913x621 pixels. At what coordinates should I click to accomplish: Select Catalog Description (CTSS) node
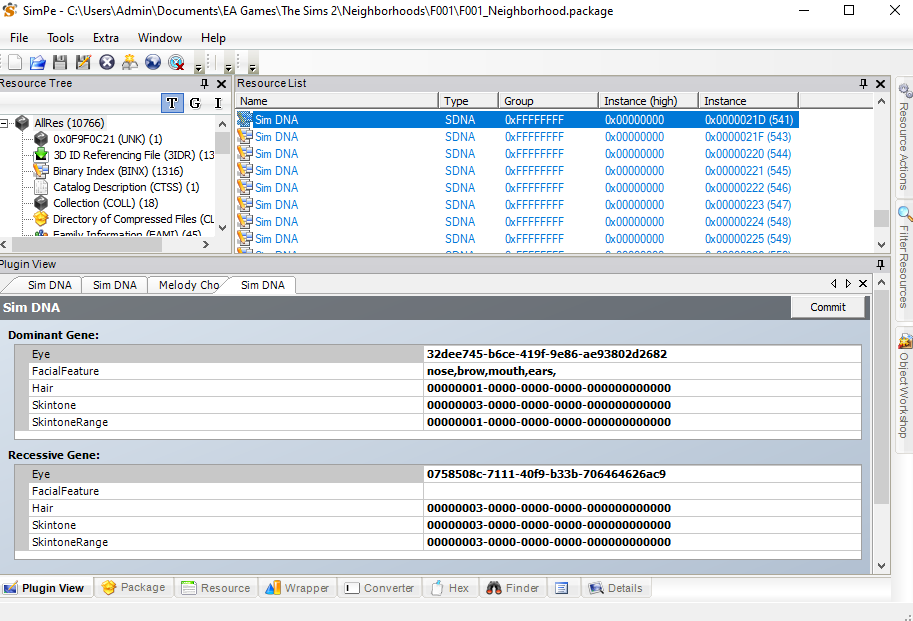click(x=126, y=187)
